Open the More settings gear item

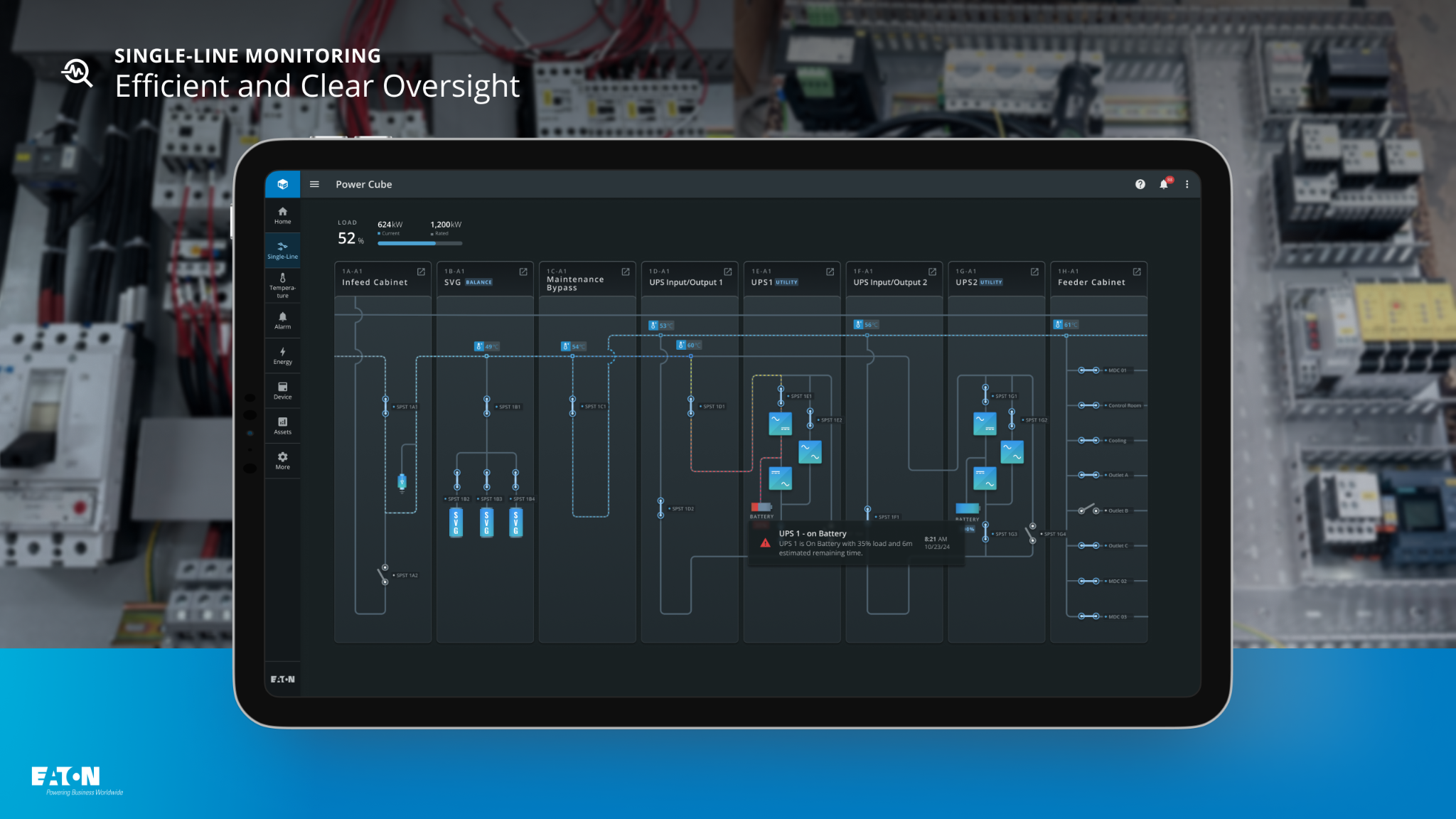click(282, 461)
